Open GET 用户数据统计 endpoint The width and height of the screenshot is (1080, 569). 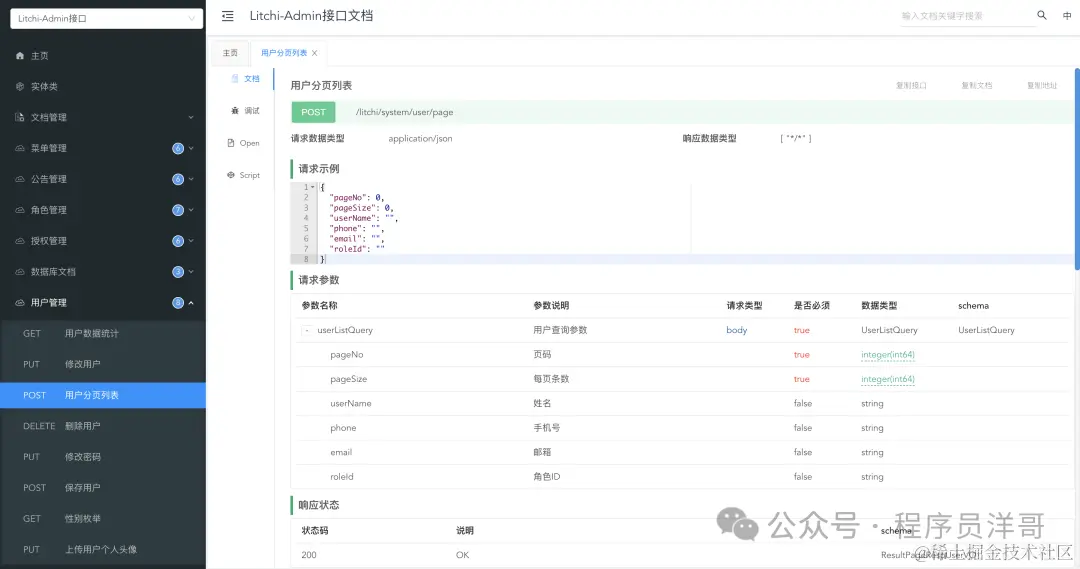(103, 333)
